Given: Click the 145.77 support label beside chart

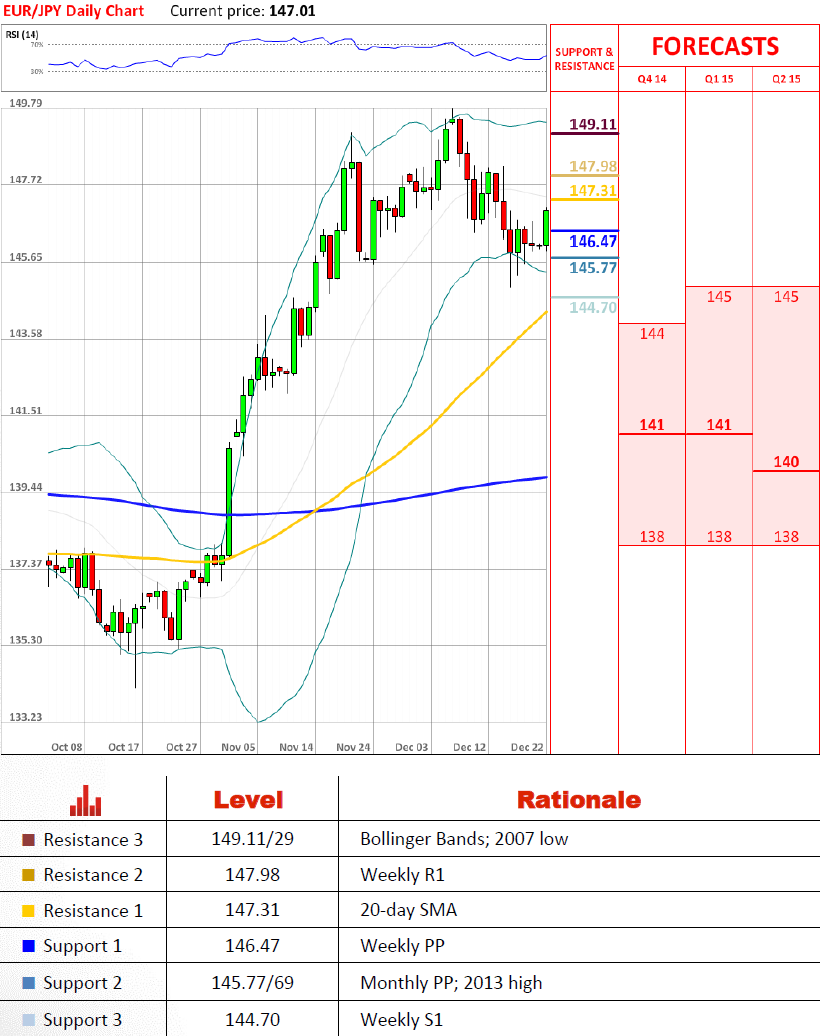Looking at the screenshot, I should tap(593, 268).
